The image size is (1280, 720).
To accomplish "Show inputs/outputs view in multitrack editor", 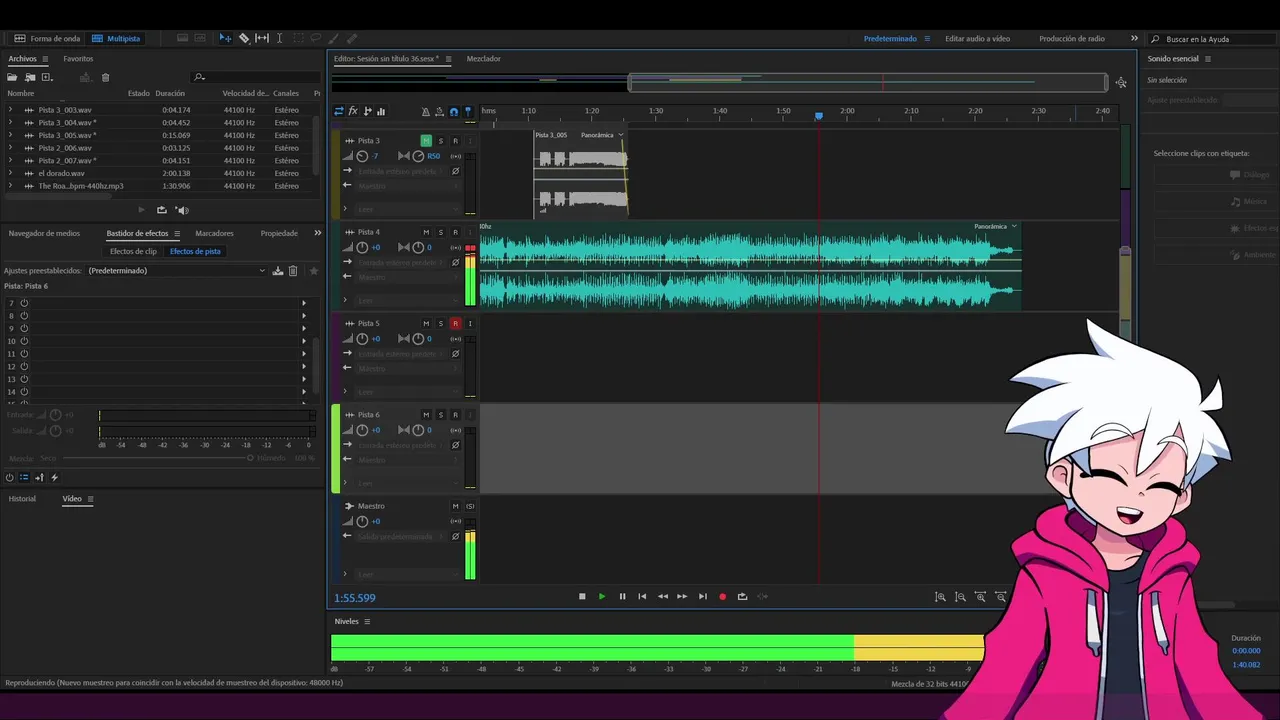I will [339, 111].
